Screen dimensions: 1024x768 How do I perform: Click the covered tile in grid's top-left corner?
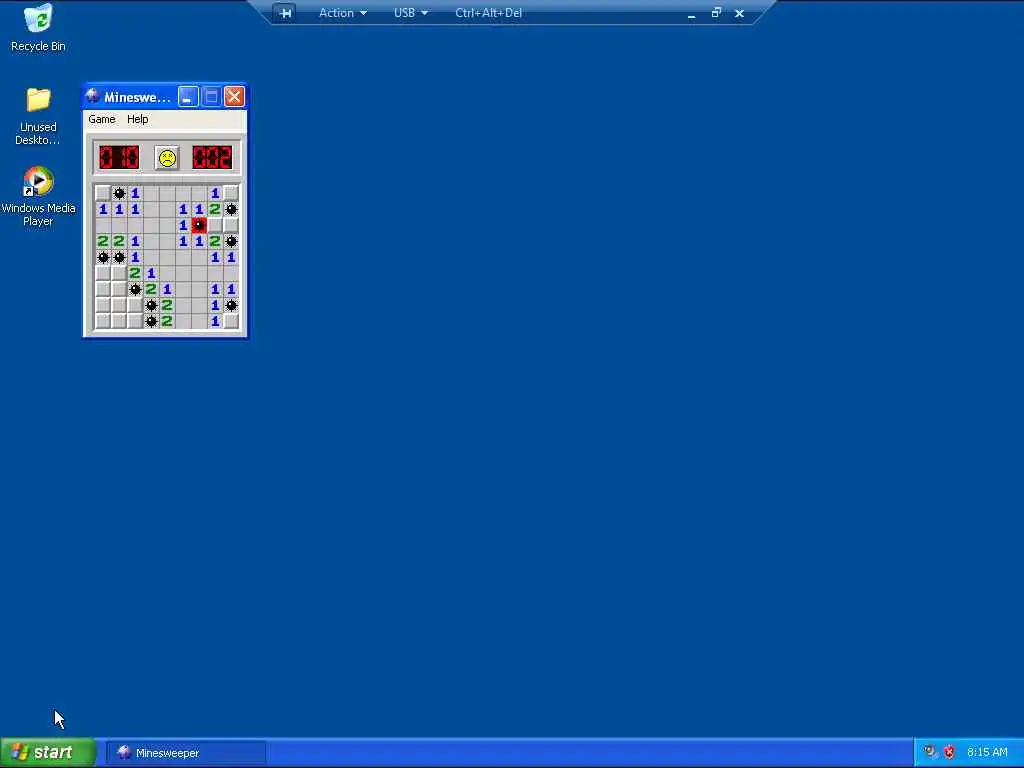click(x=103, y=193)
